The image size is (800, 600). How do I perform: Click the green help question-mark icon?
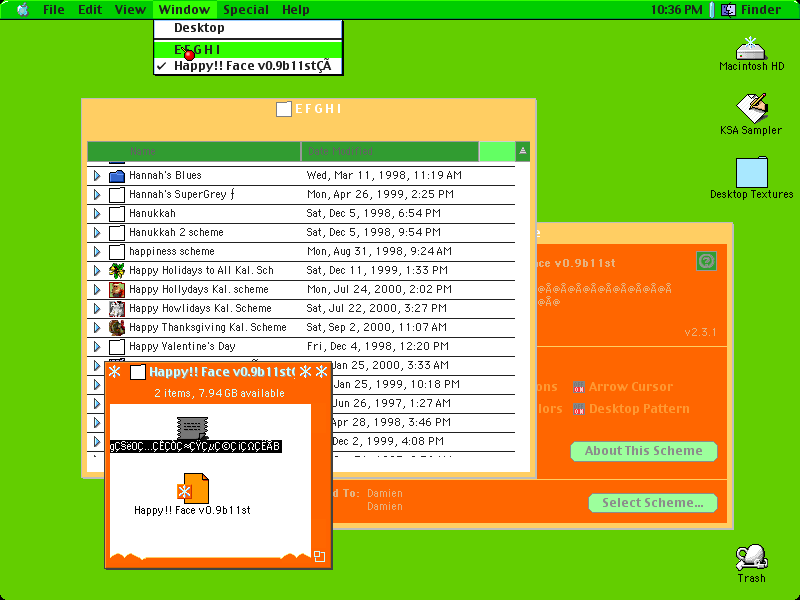tap(706, 261)
